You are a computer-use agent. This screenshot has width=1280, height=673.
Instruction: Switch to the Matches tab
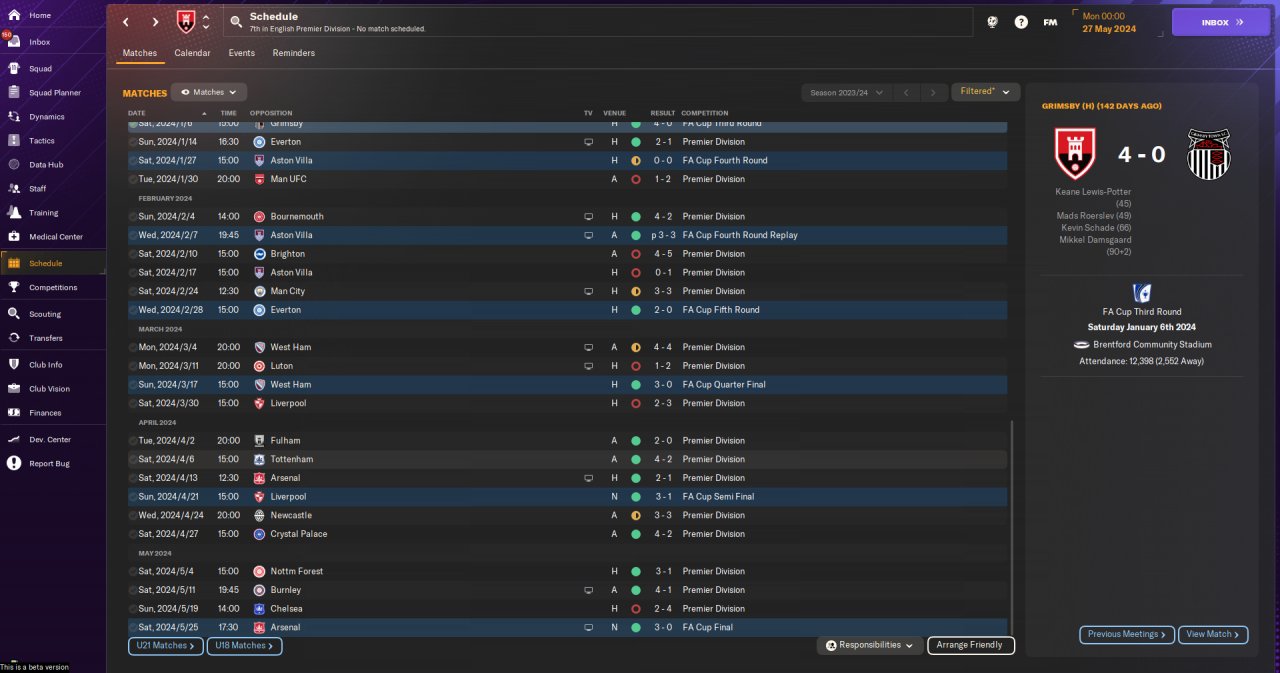coord(140,53)
